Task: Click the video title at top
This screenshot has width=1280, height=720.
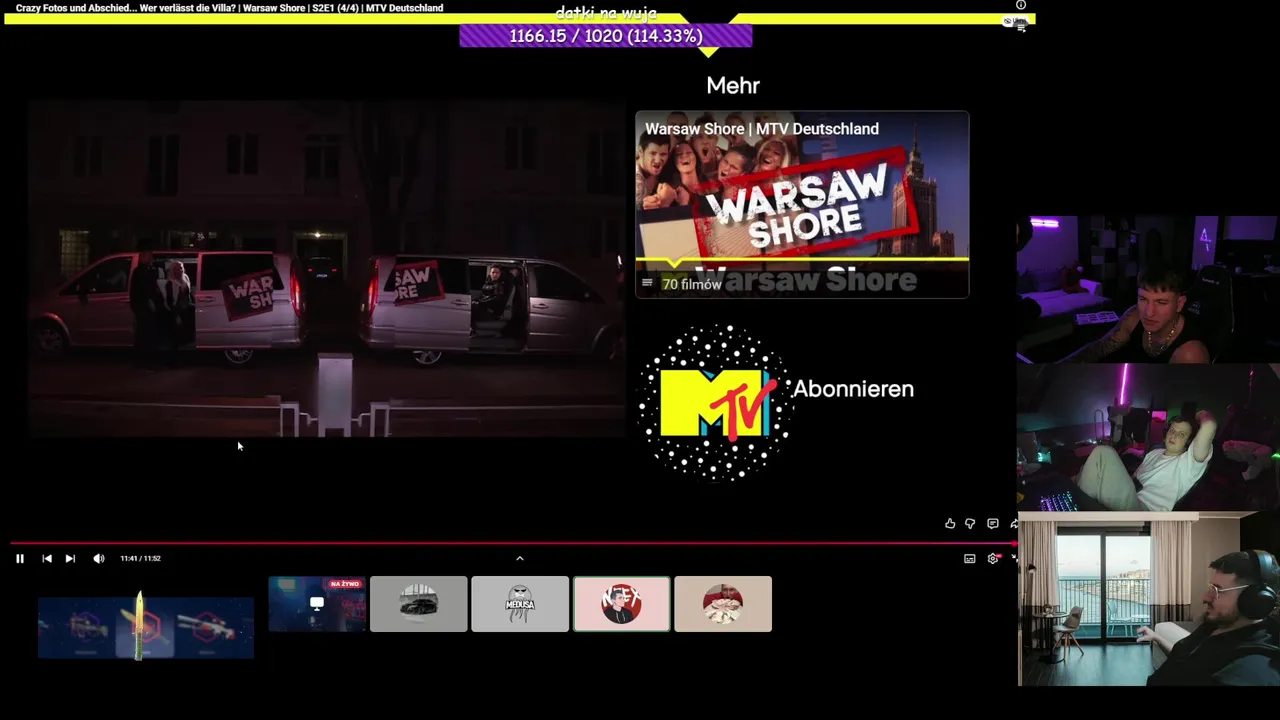Action: [x=229, y=8]
